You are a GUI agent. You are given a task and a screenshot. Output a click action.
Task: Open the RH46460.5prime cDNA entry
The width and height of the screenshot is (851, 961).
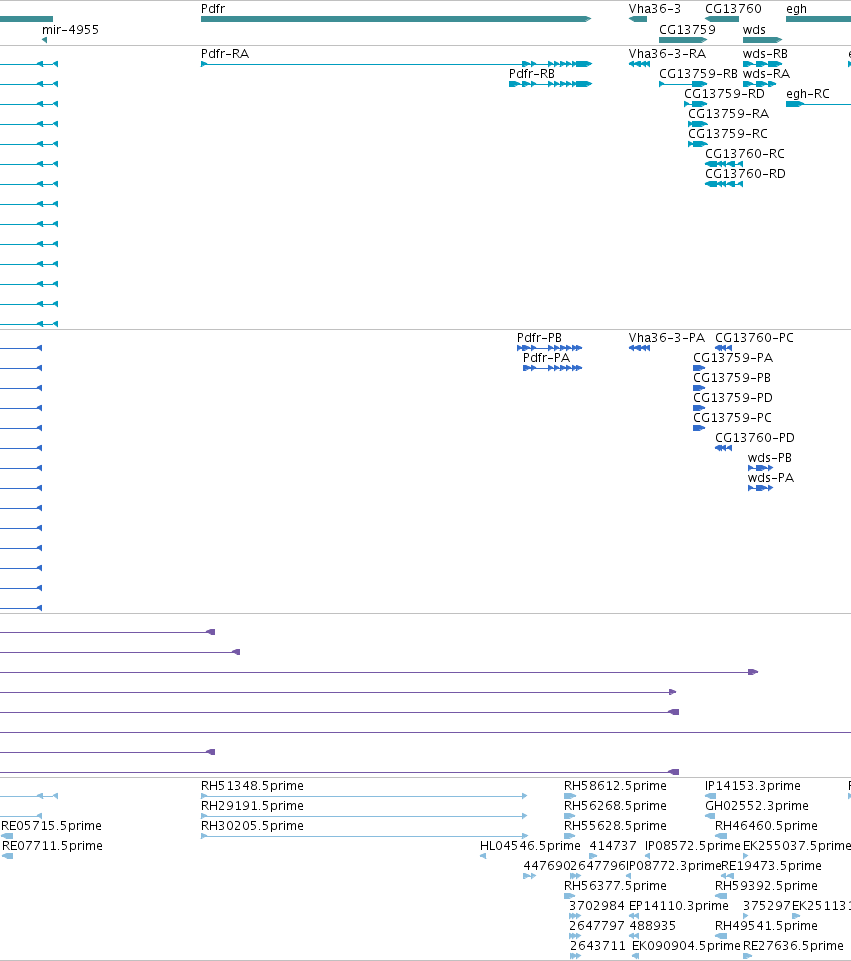pos(766,826)
